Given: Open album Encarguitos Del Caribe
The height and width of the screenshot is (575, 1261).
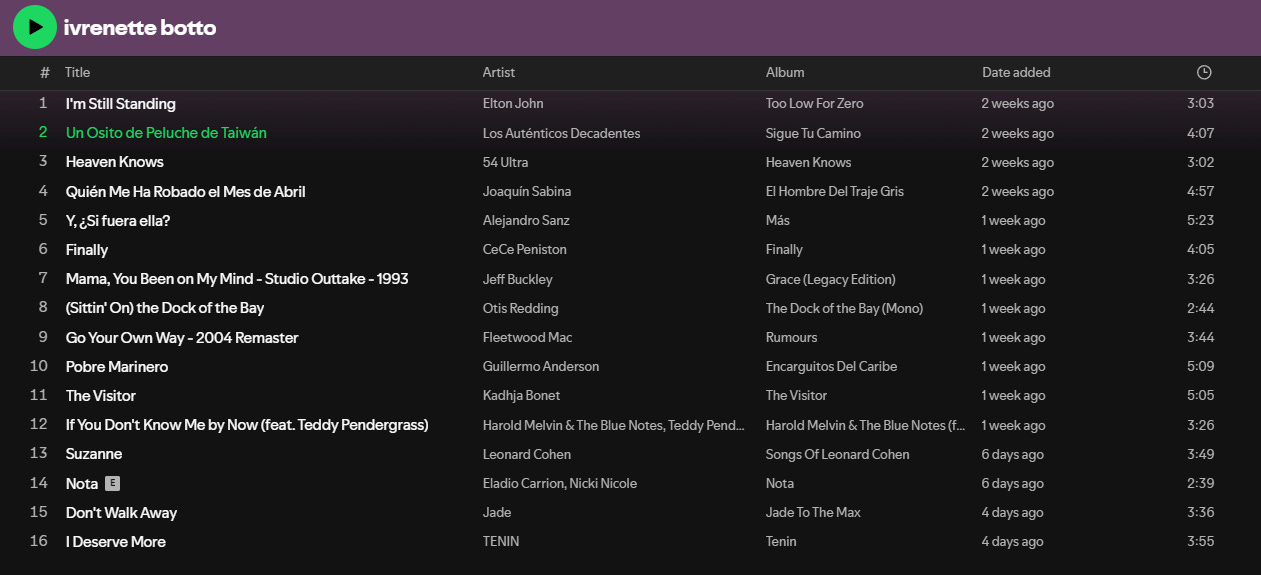Looking at the screenshot, I should pyautogui.click(x=832, y=367).
